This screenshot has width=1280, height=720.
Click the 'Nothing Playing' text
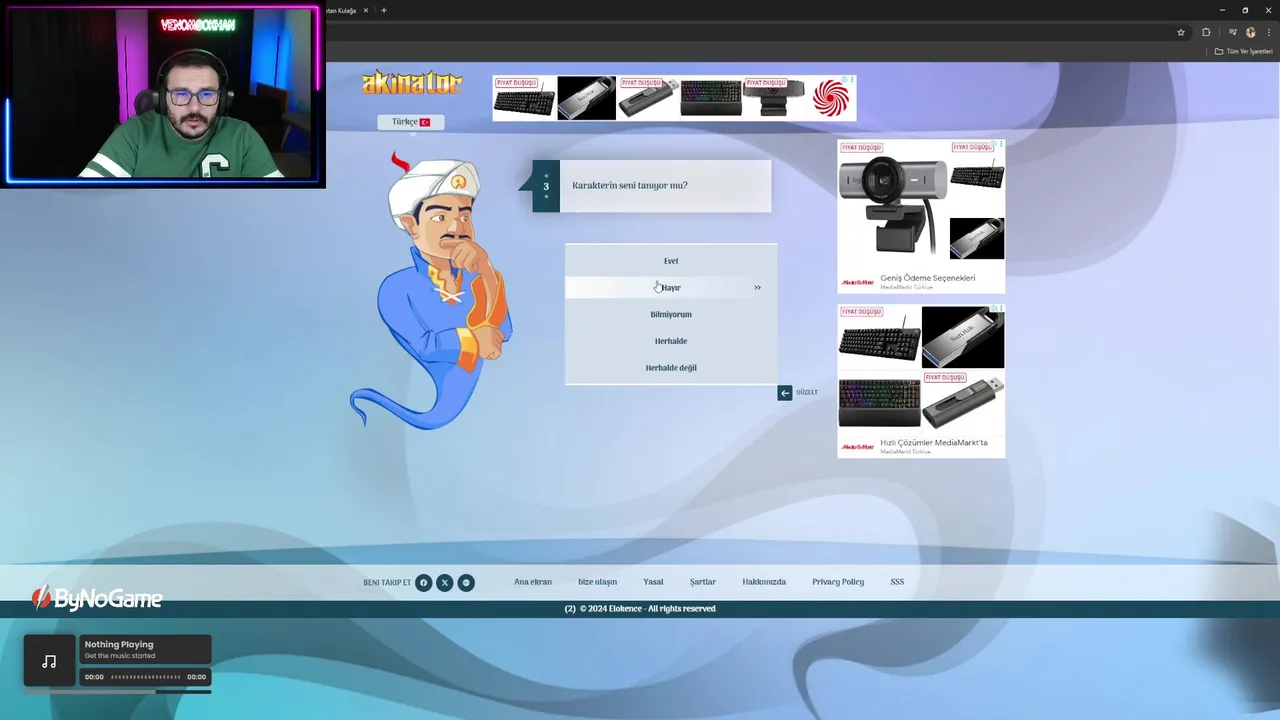119,645
